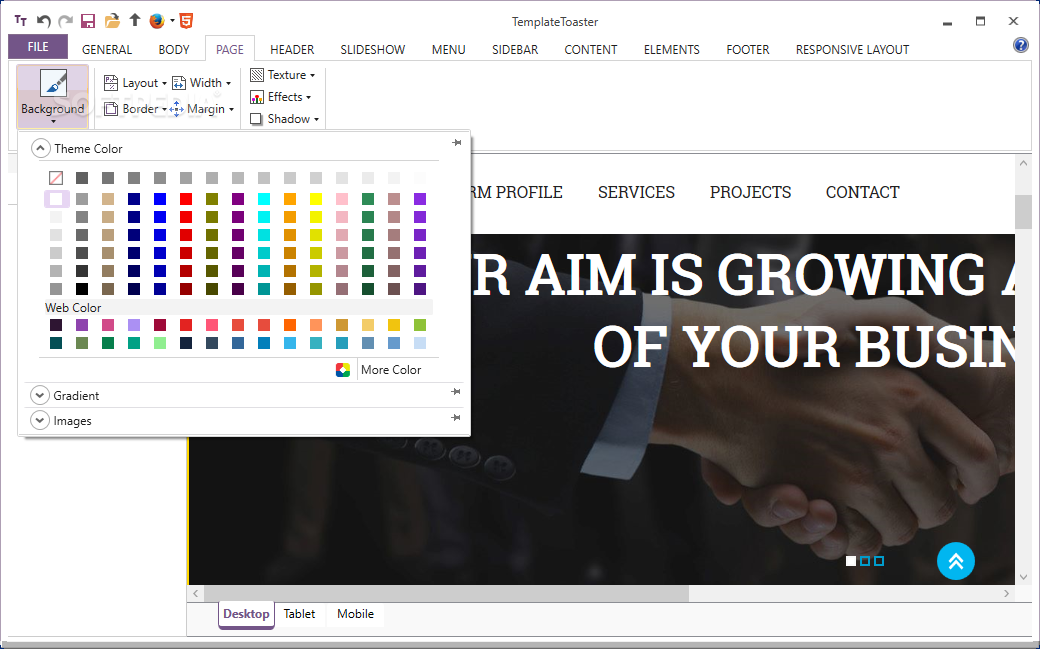
Task: Pick the orange web color swatch
Action: 290,325
